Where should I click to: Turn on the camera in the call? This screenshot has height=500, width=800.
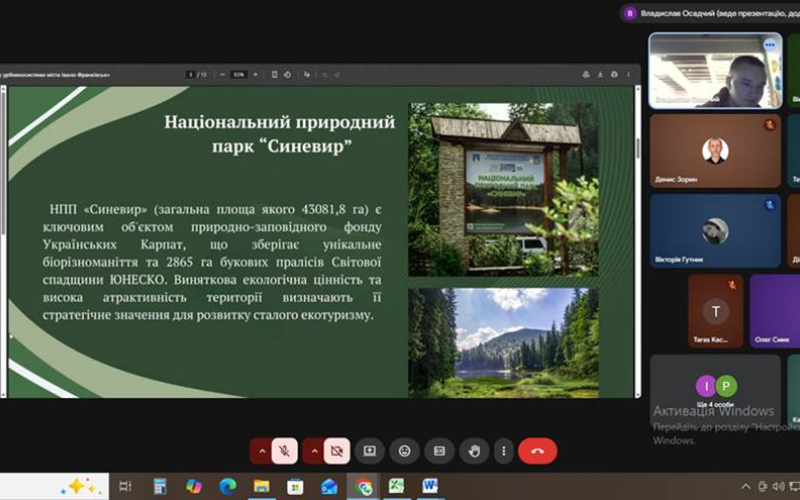tap(337, 451)
